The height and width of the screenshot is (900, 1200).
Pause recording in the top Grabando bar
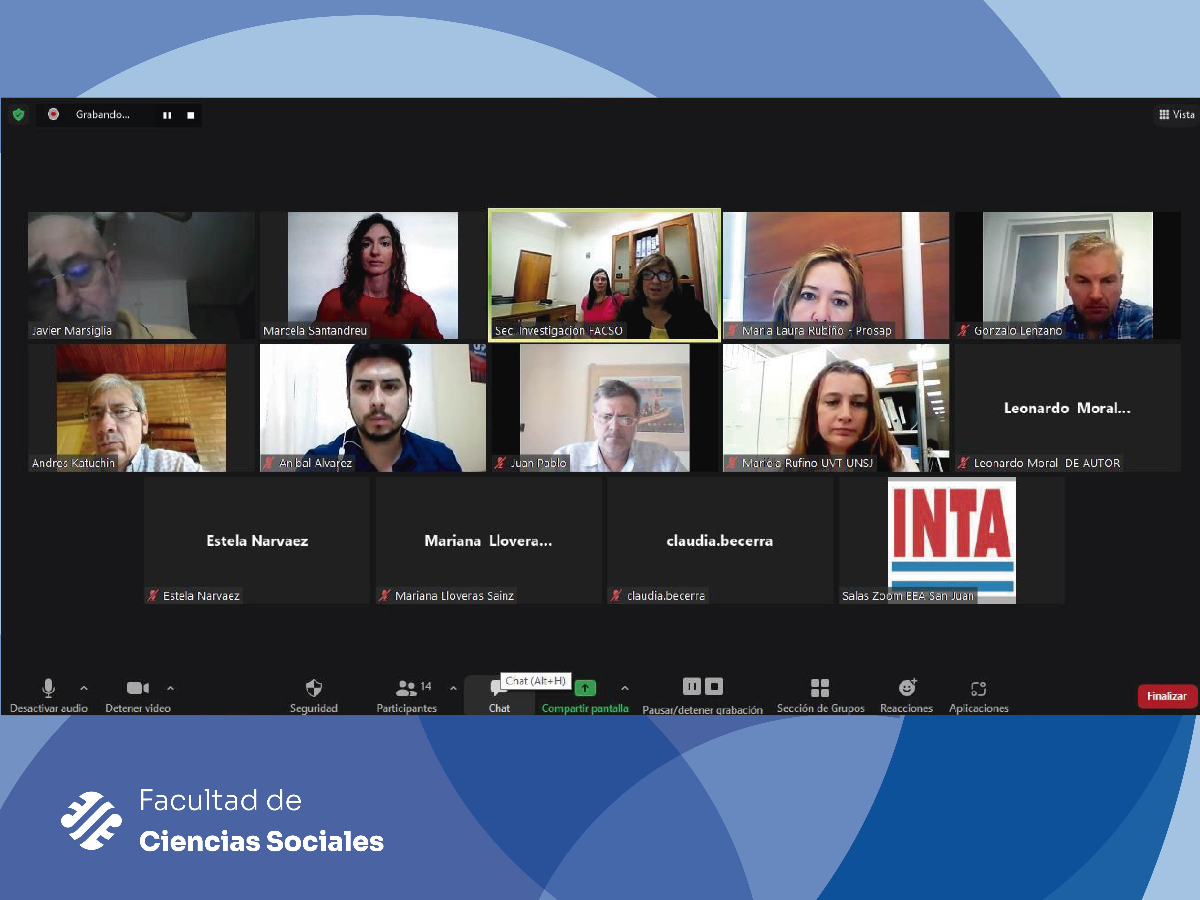tap(167, 115)
